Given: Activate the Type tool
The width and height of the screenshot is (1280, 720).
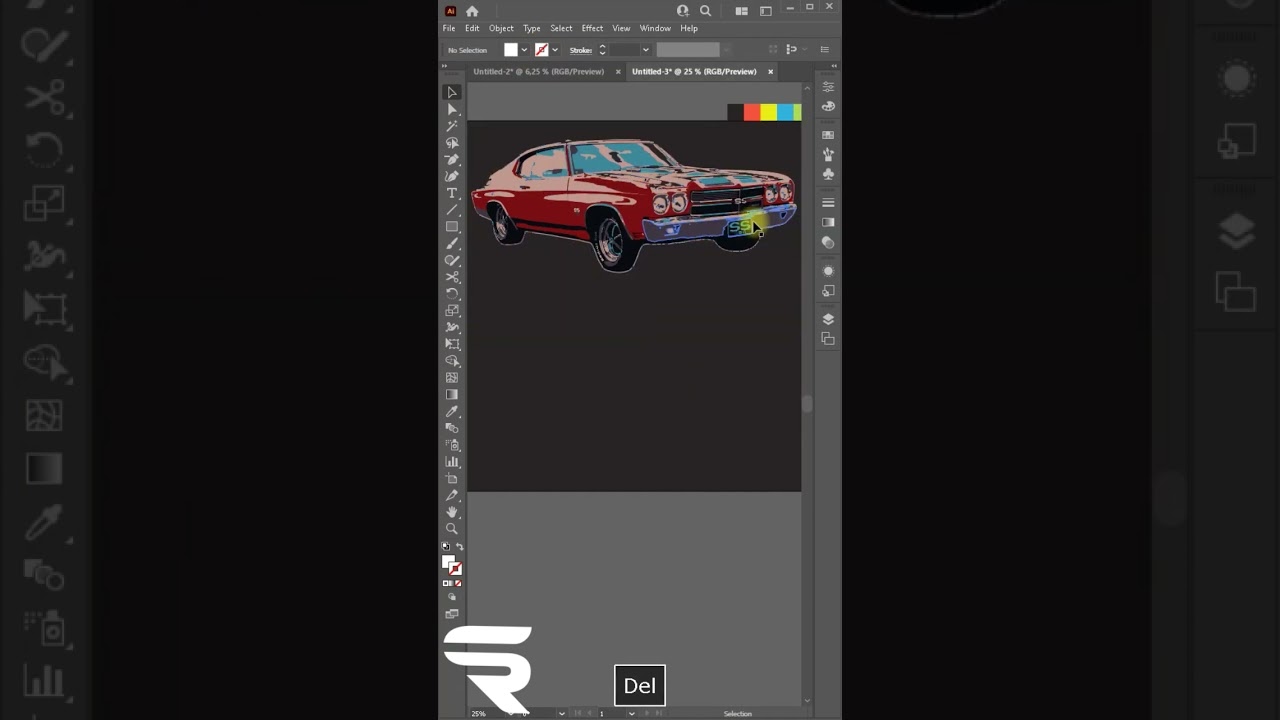Looking at the screenshot, I should [452, 193].
